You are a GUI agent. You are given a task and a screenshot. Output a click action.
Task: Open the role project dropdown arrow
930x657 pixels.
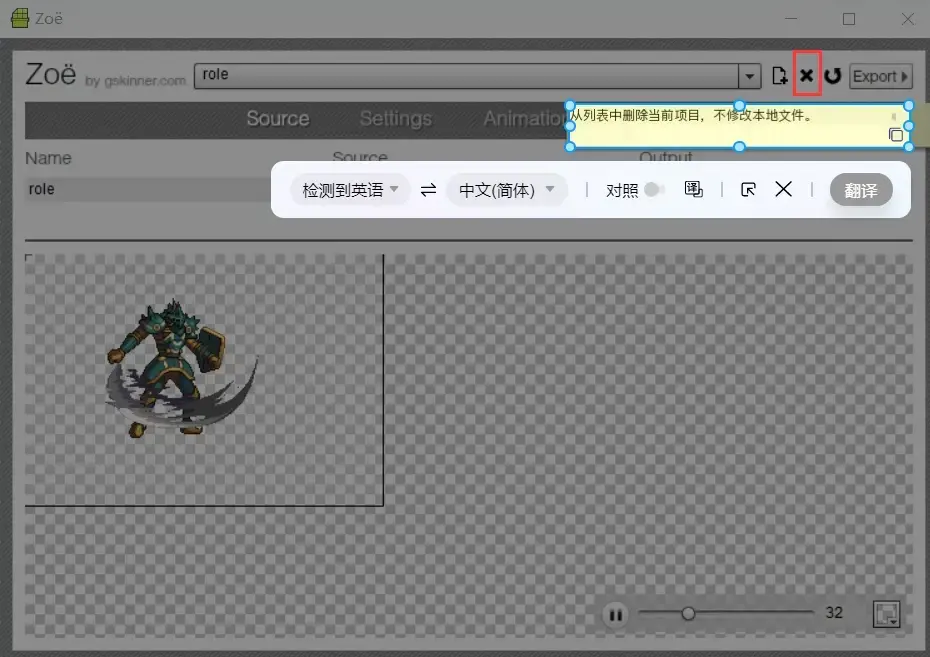(x=750, y=76)
